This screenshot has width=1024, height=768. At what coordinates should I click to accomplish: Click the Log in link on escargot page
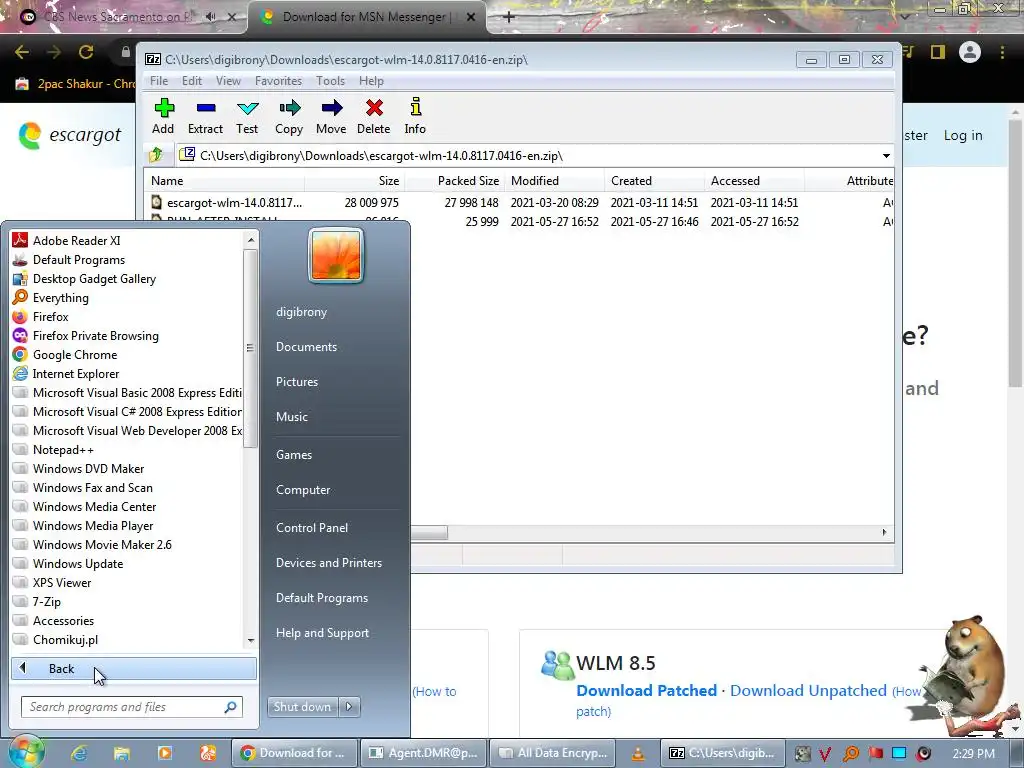pyautogui.click(x=963, y=135)
